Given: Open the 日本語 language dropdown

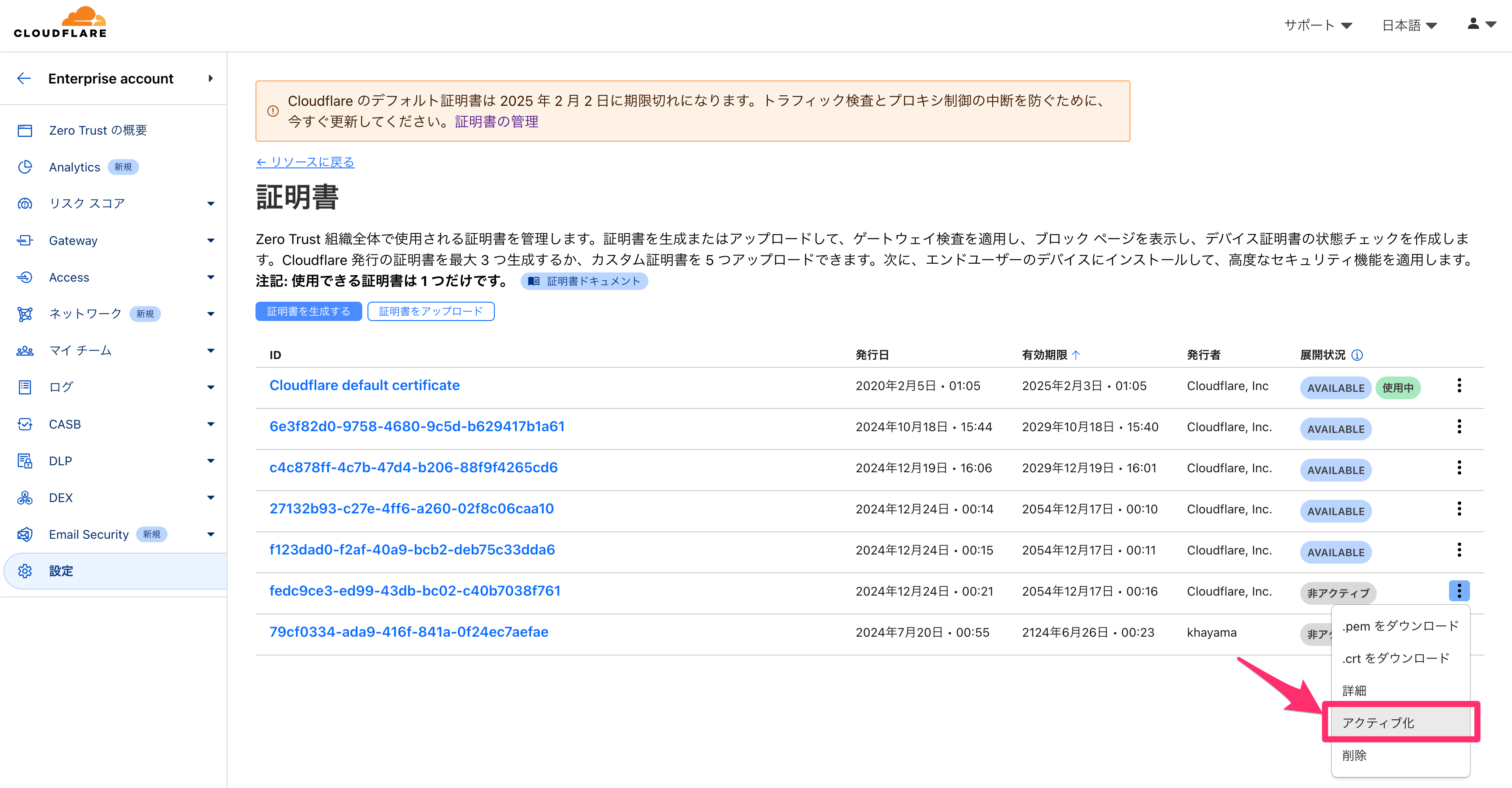Looking at the screenshot, I should (1409, 25).
